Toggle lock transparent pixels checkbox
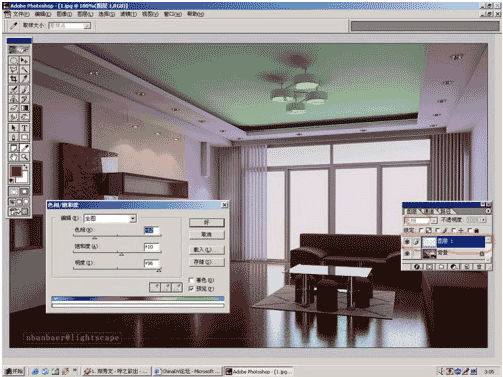This screenshot has width=503, height=377. click(421, 230)
